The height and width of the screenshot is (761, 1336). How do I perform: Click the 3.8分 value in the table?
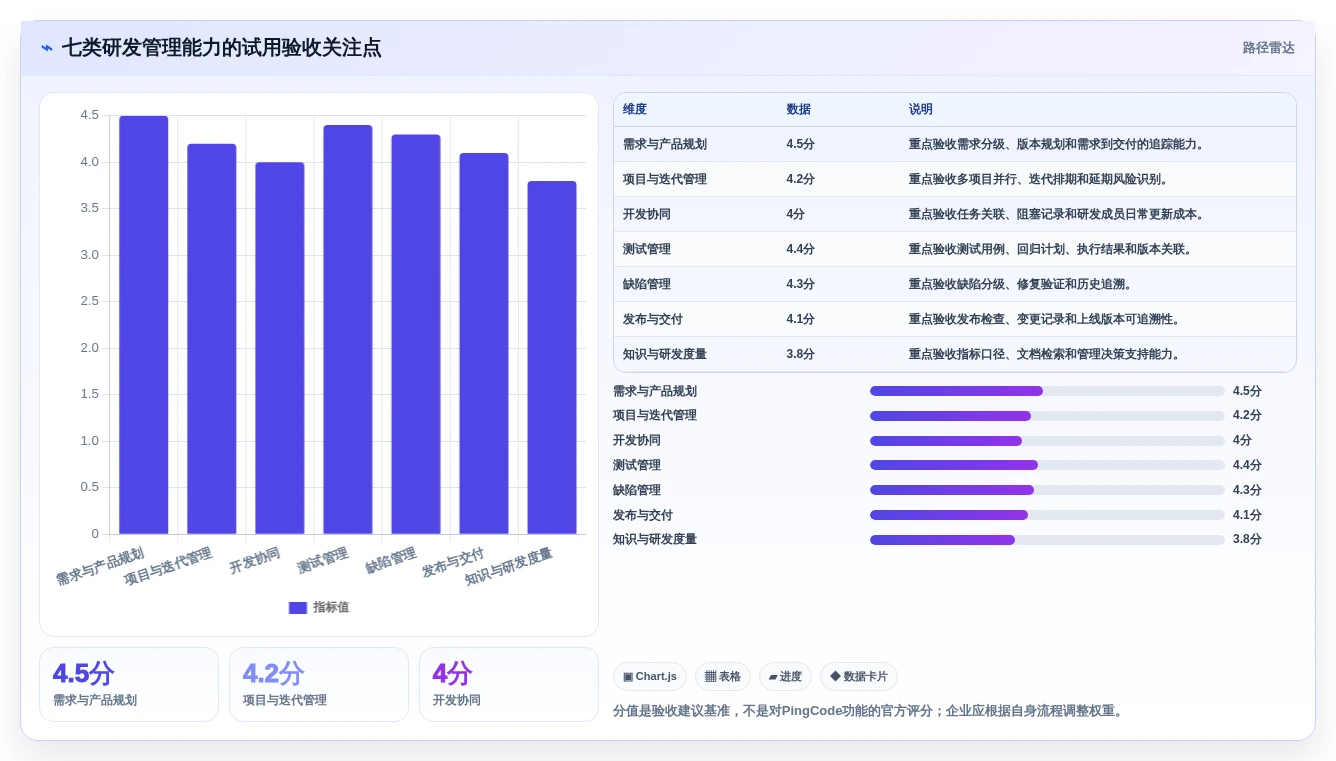tap(801, 354)
